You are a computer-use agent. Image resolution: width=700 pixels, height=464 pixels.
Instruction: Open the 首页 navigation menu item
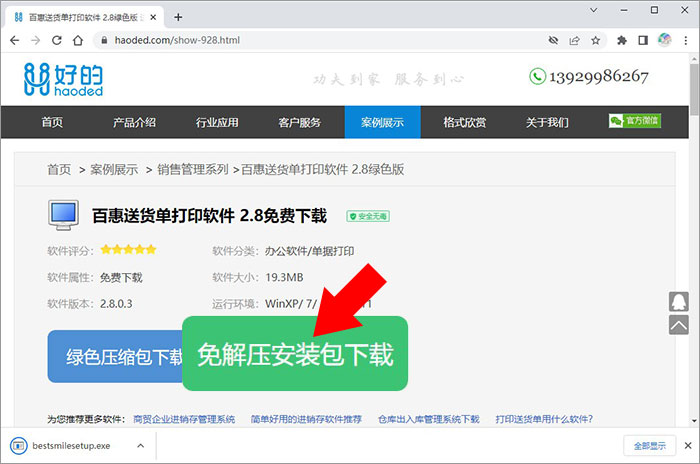[52, 122]
